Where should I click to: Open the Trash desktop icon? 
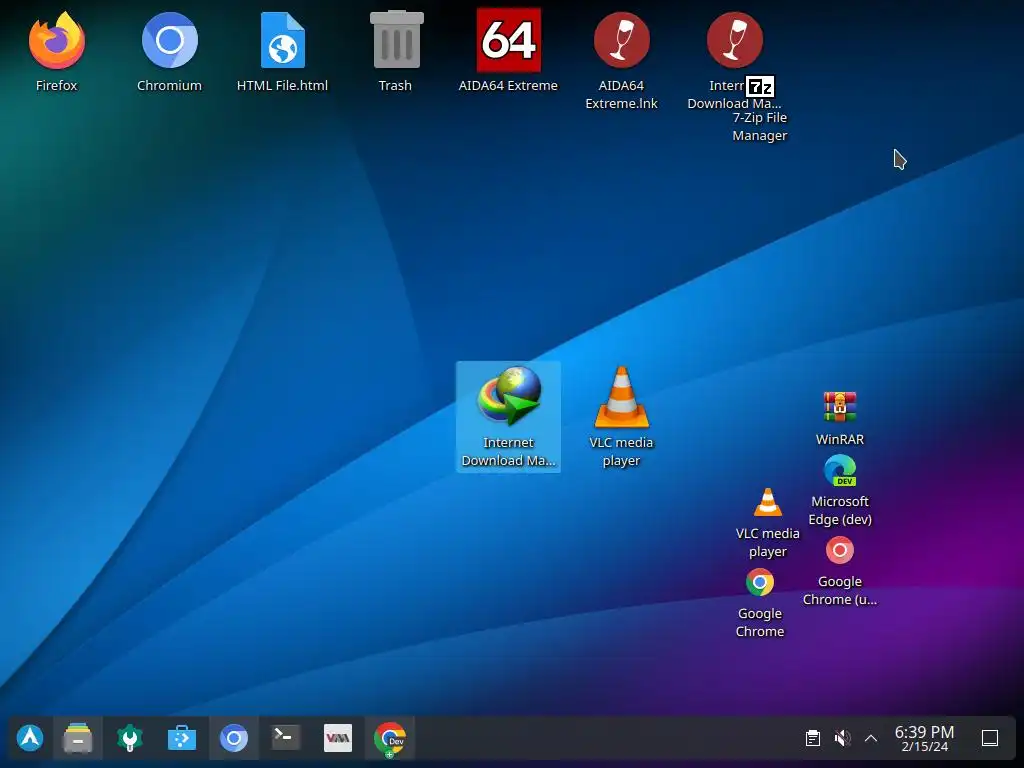click(x=396, y=40)
